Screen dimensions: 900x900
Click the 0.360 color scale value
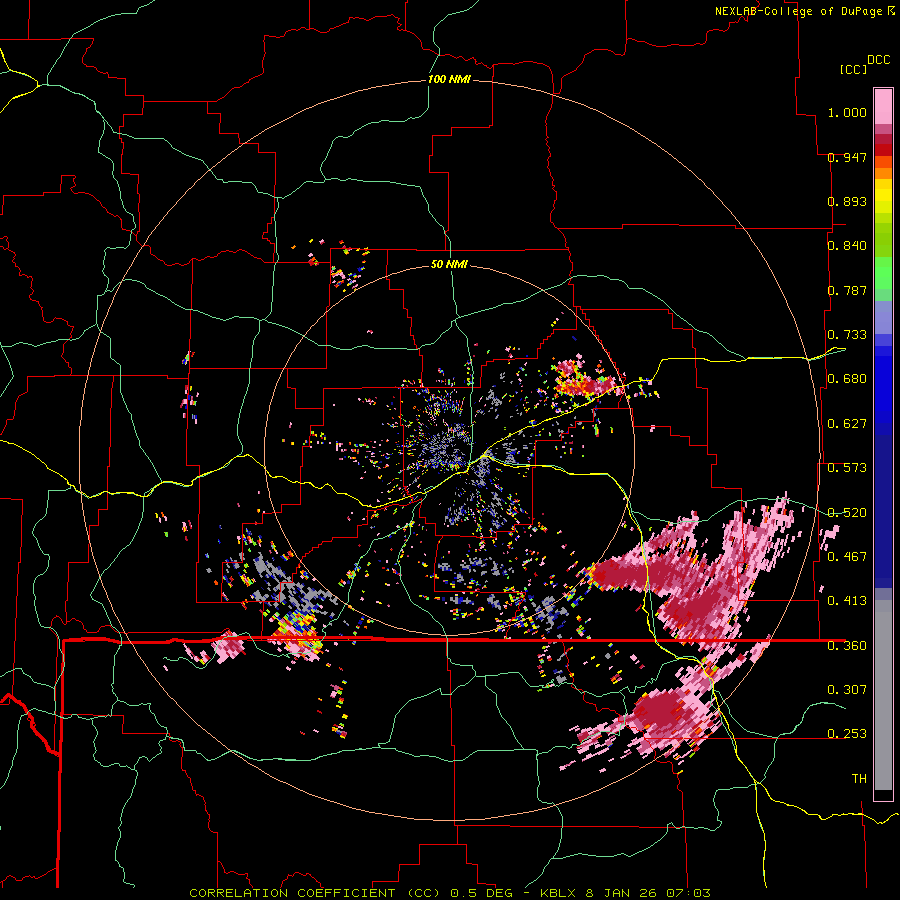click(847, 646)
